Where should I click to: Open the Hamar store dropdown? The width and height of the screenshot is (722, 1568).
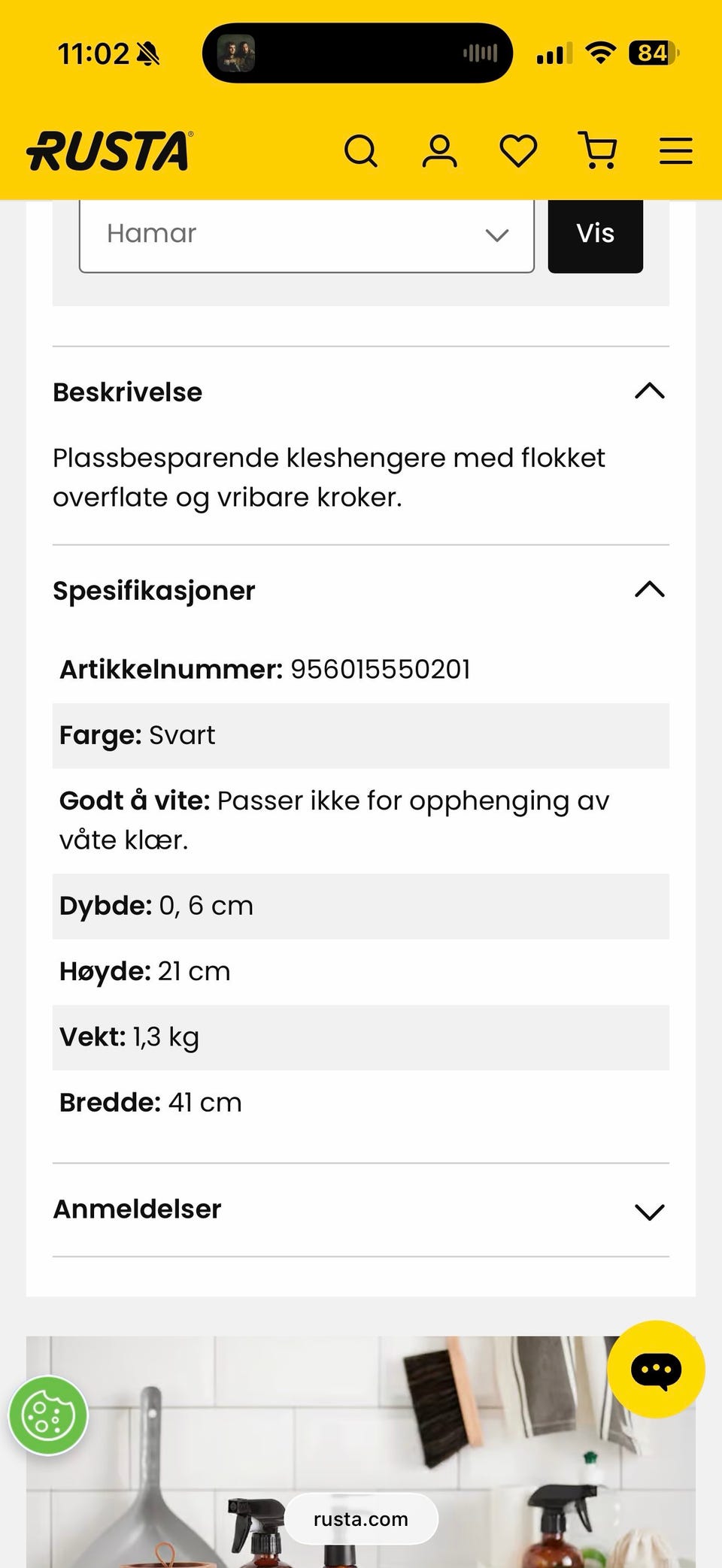[x=306, y=234]
